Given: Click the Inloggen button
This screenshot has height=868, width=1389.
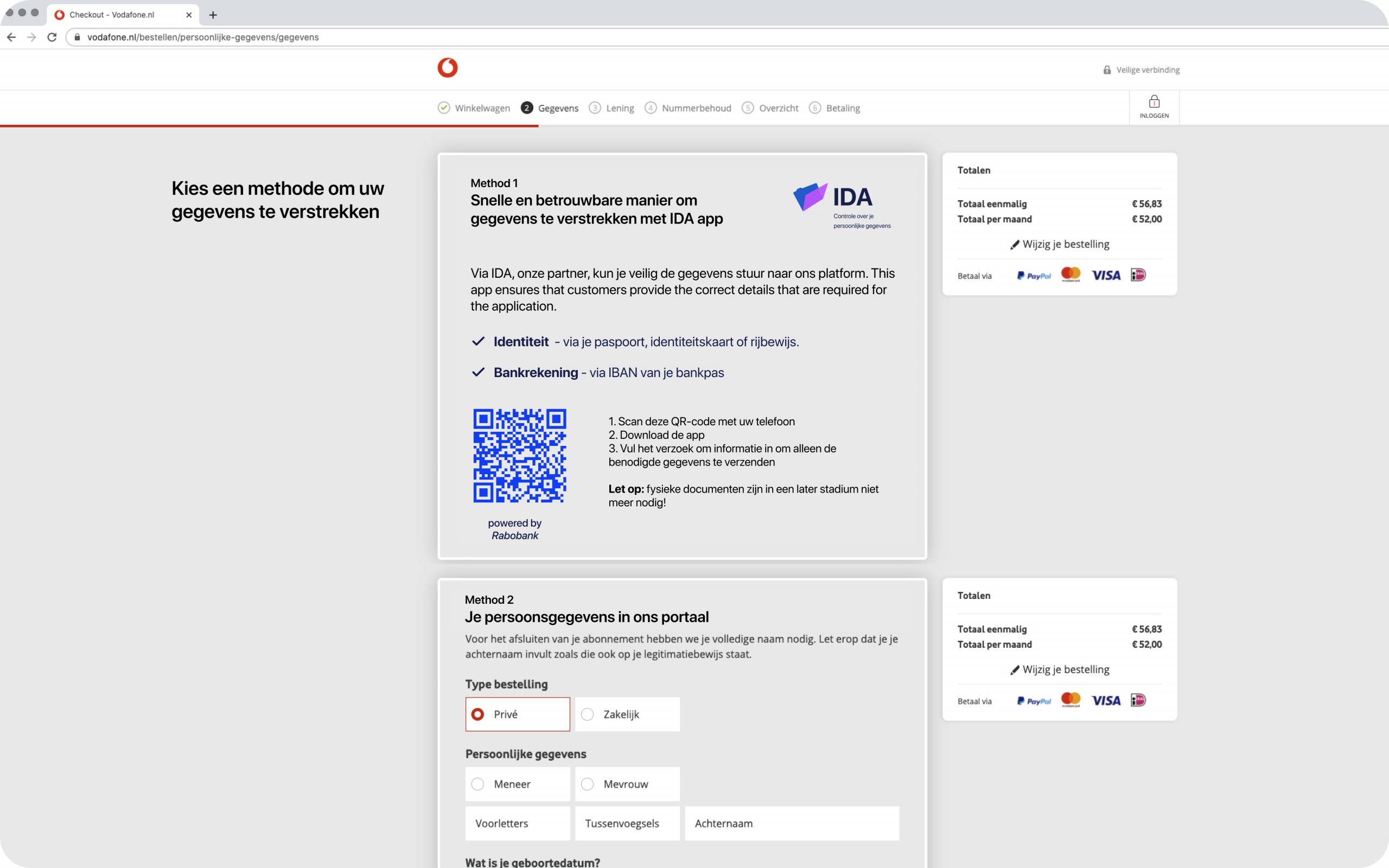Looking at the screenshot, I should pyautogui.click(x=1154, y=107).
